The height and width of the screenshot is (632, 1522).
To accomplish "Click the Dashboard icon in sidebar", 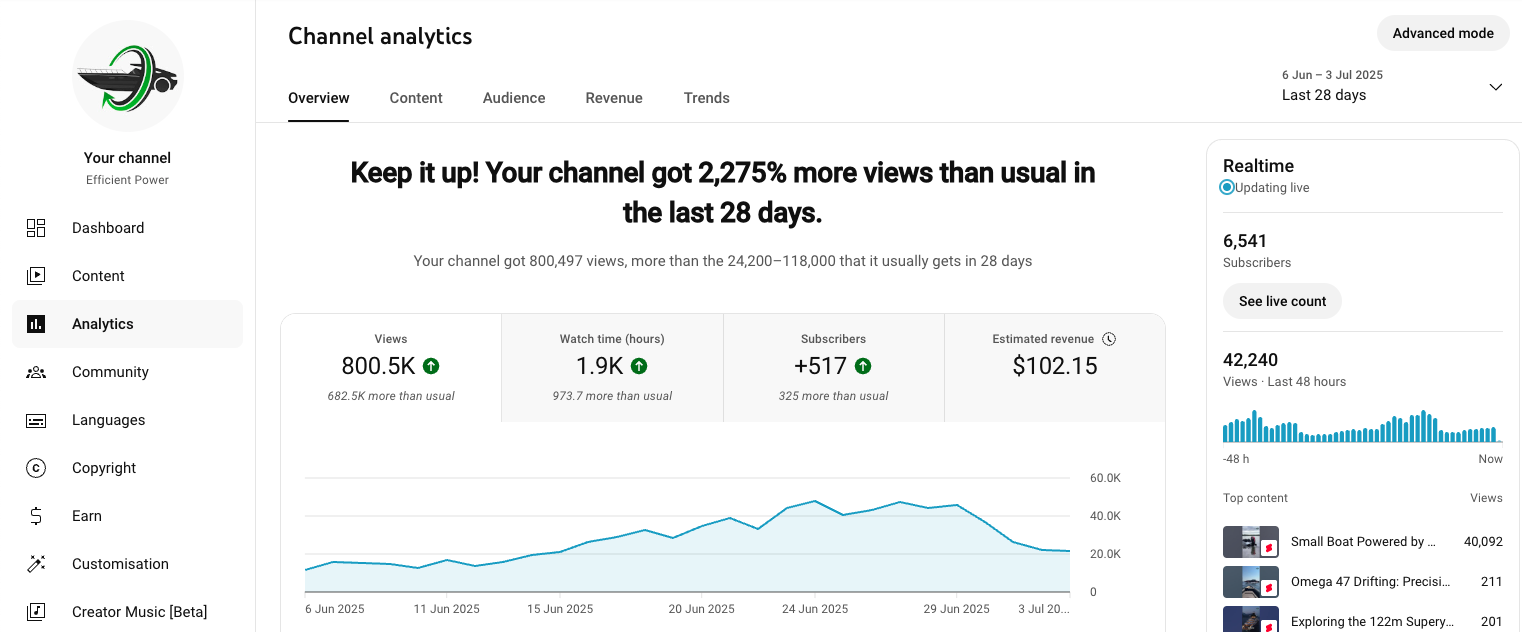I will coord(36,228).
